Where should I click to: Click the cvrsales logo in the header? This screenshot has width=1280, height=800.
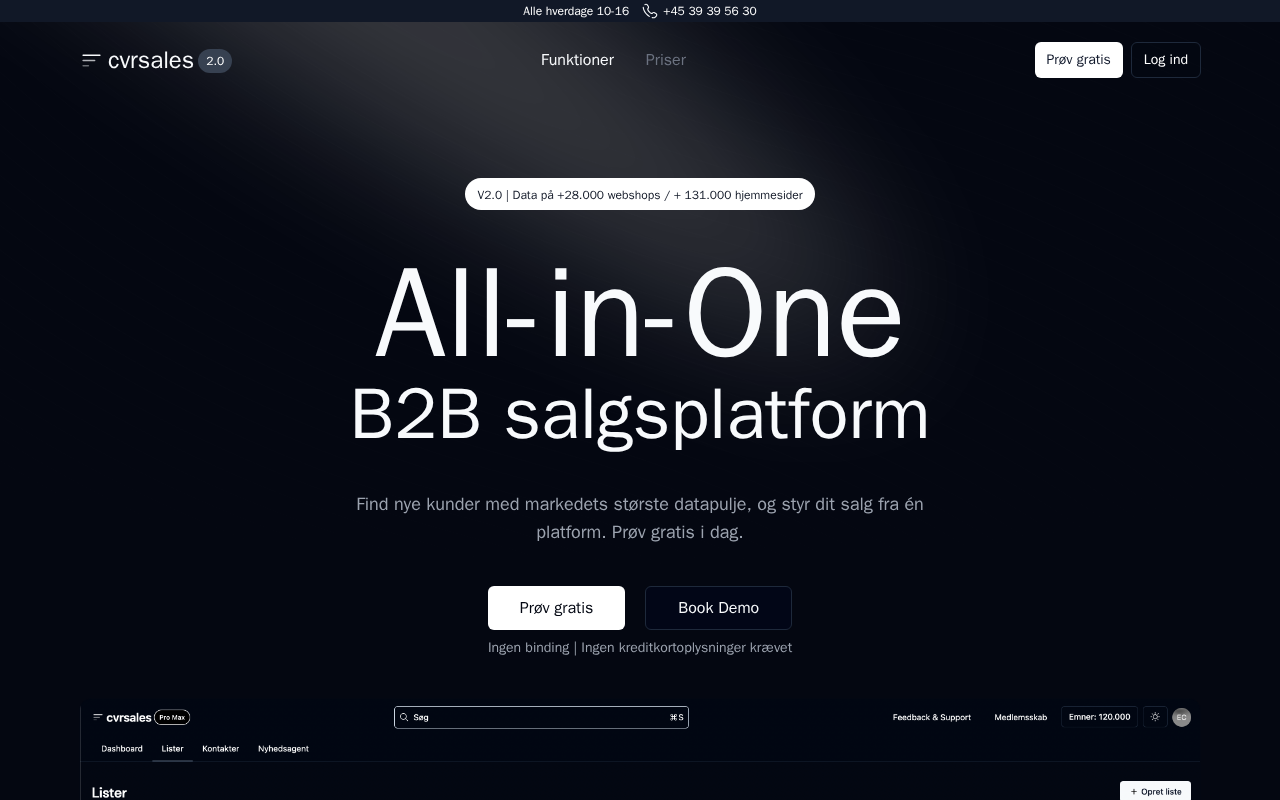(x=150, y=60)
